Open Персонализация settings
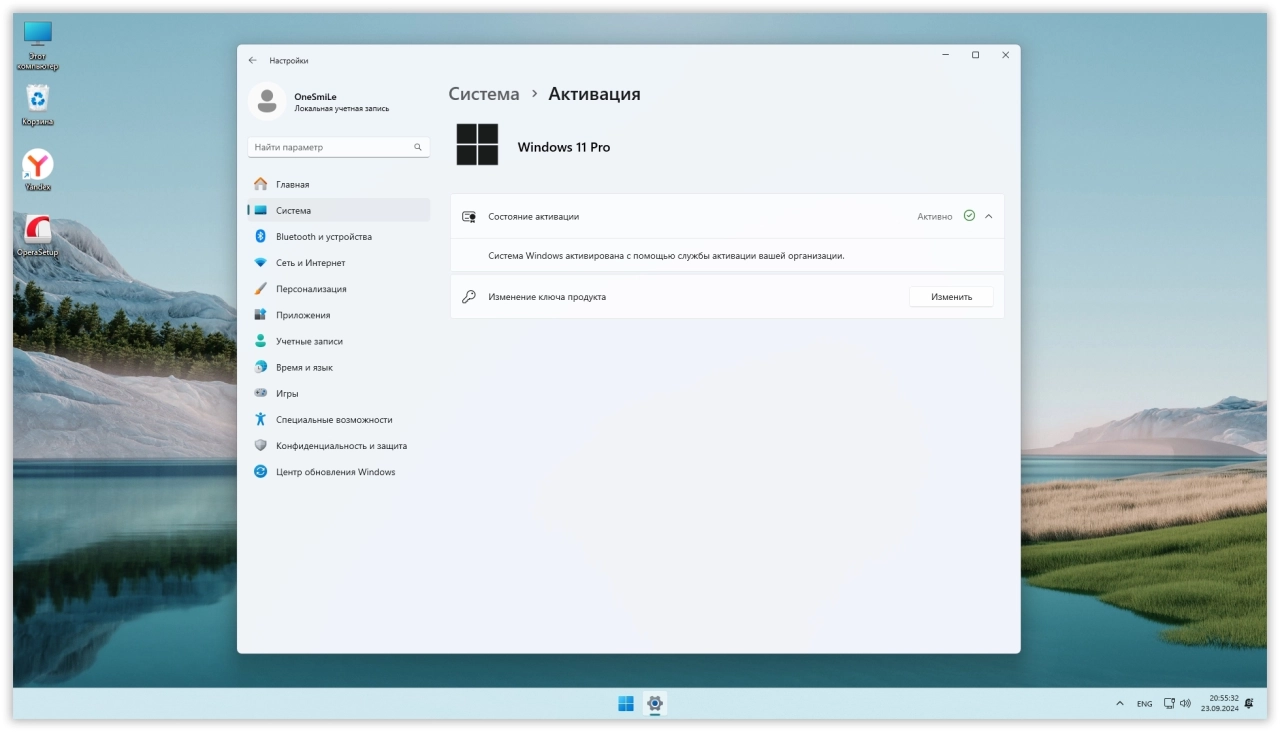This screenshot has width=1280, height=732. pos(338,288)
